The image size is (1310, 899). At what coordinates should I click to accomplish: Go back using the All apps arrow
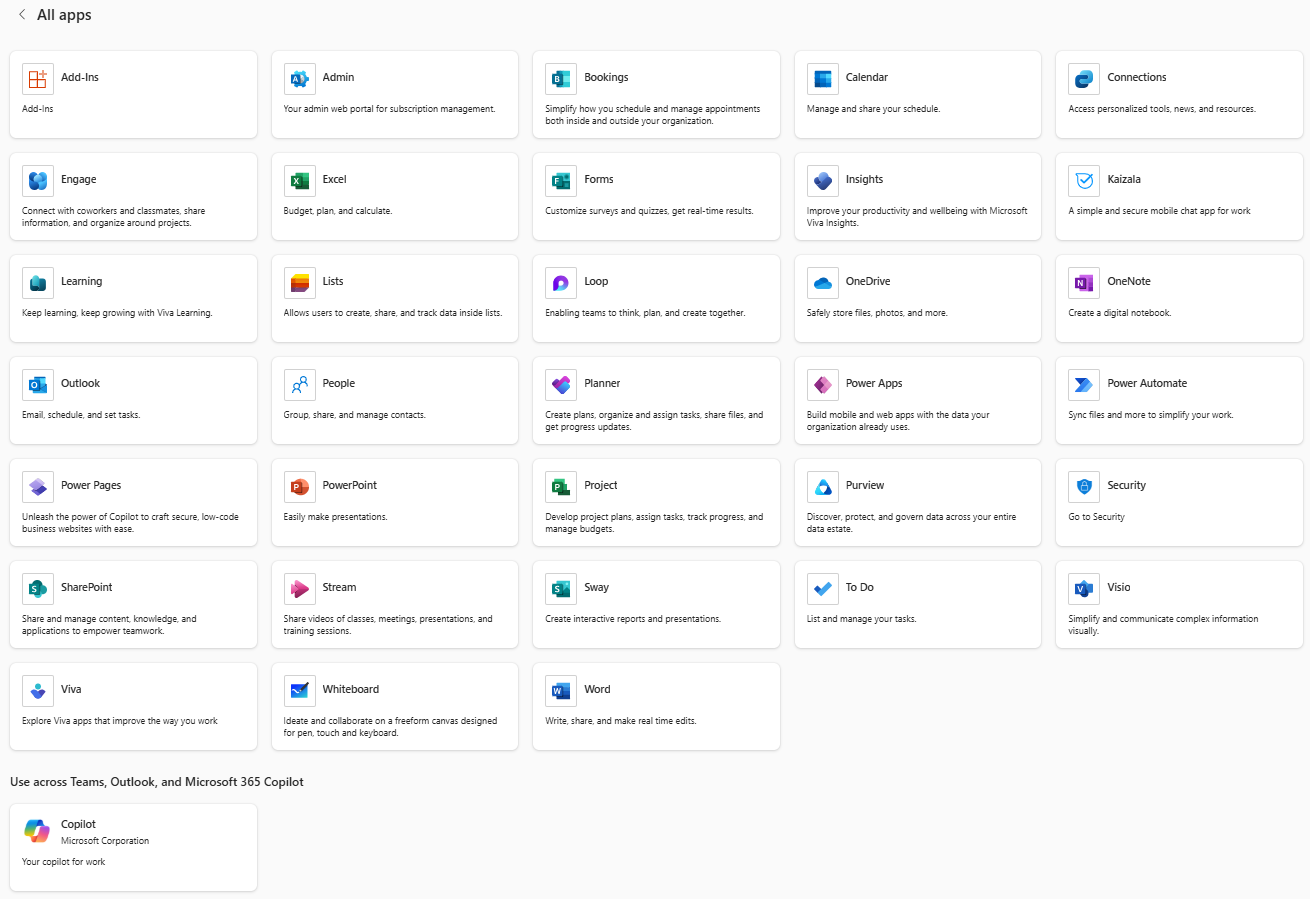[22, 15]
